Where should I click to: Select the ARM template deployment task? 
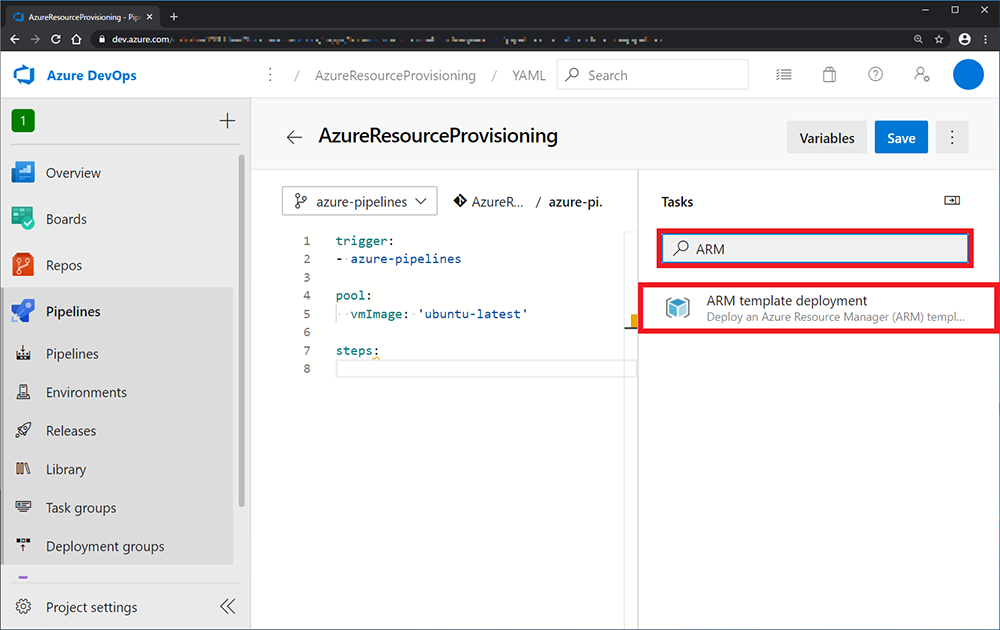pyautogui.click(x=818, y=309)
